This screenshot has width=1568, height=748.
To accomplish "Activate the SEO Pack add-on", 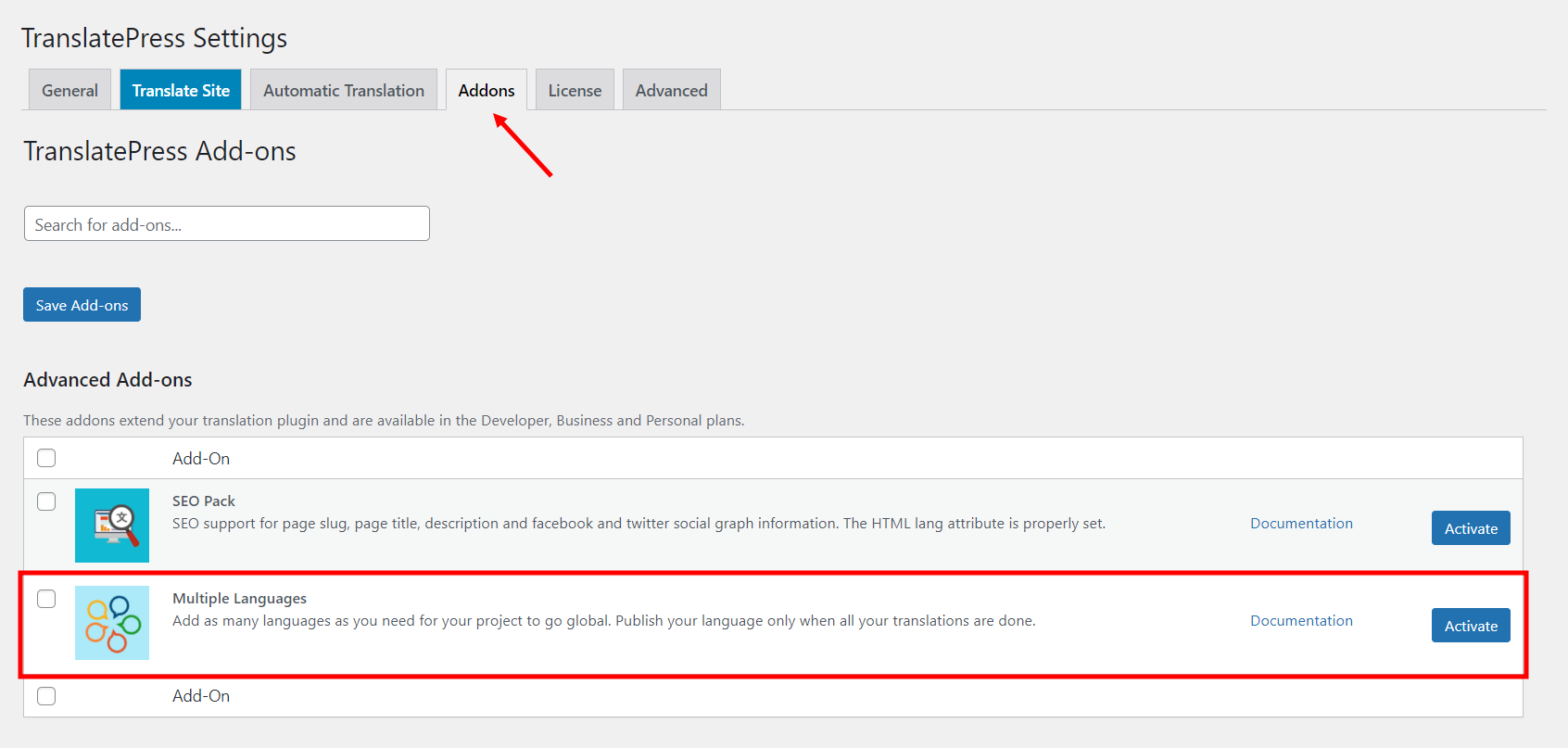I will pos(1471,528).
